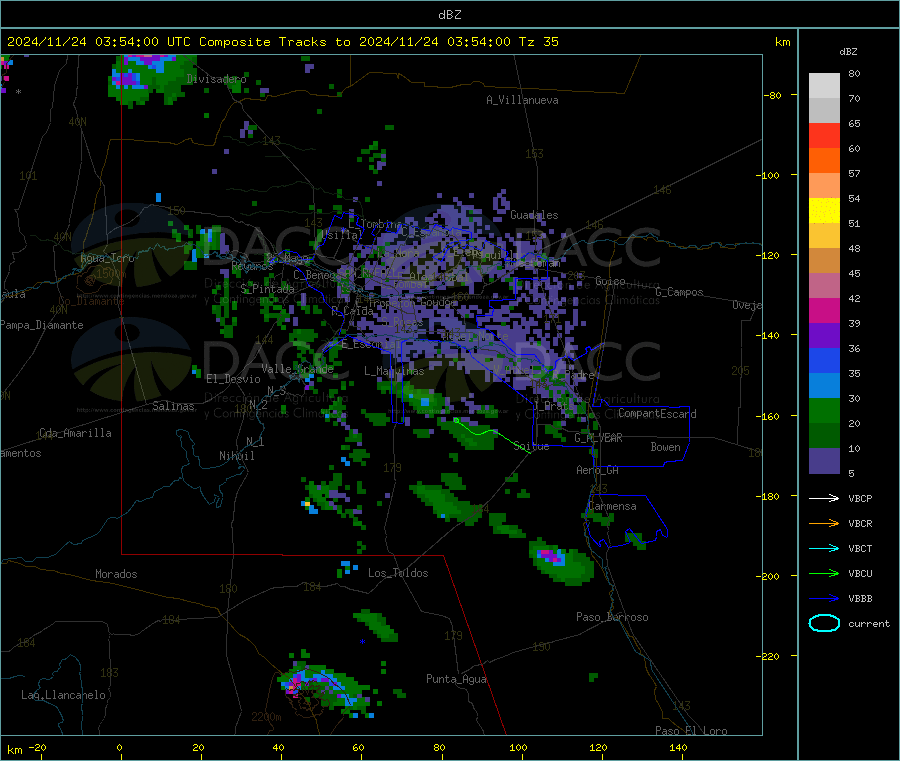Click the 'Composite Tracks' label

click(263, 42)
